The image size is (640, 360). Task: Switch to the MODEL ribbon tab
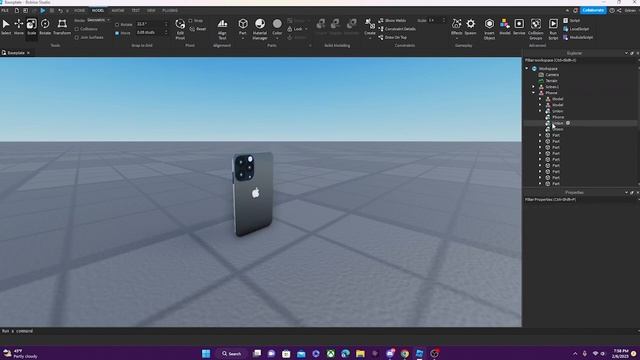[x=98, y=11]
